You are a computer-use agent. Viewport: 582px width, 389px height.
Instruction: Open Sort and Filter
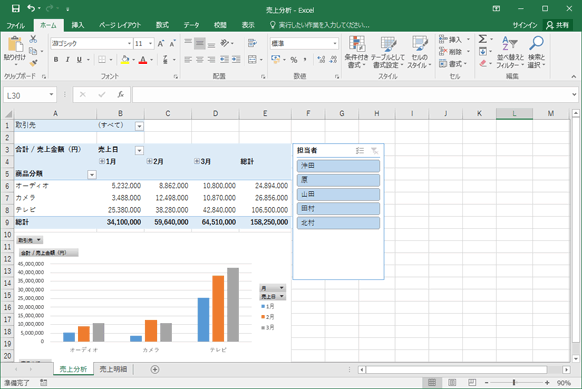510,52
